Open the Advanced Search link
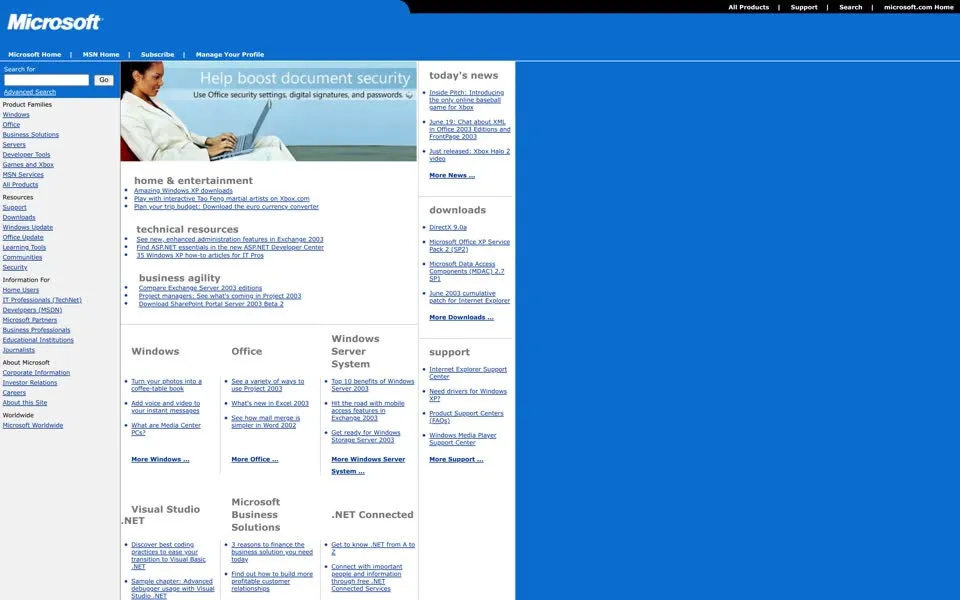960x600 pixels. 29,92
